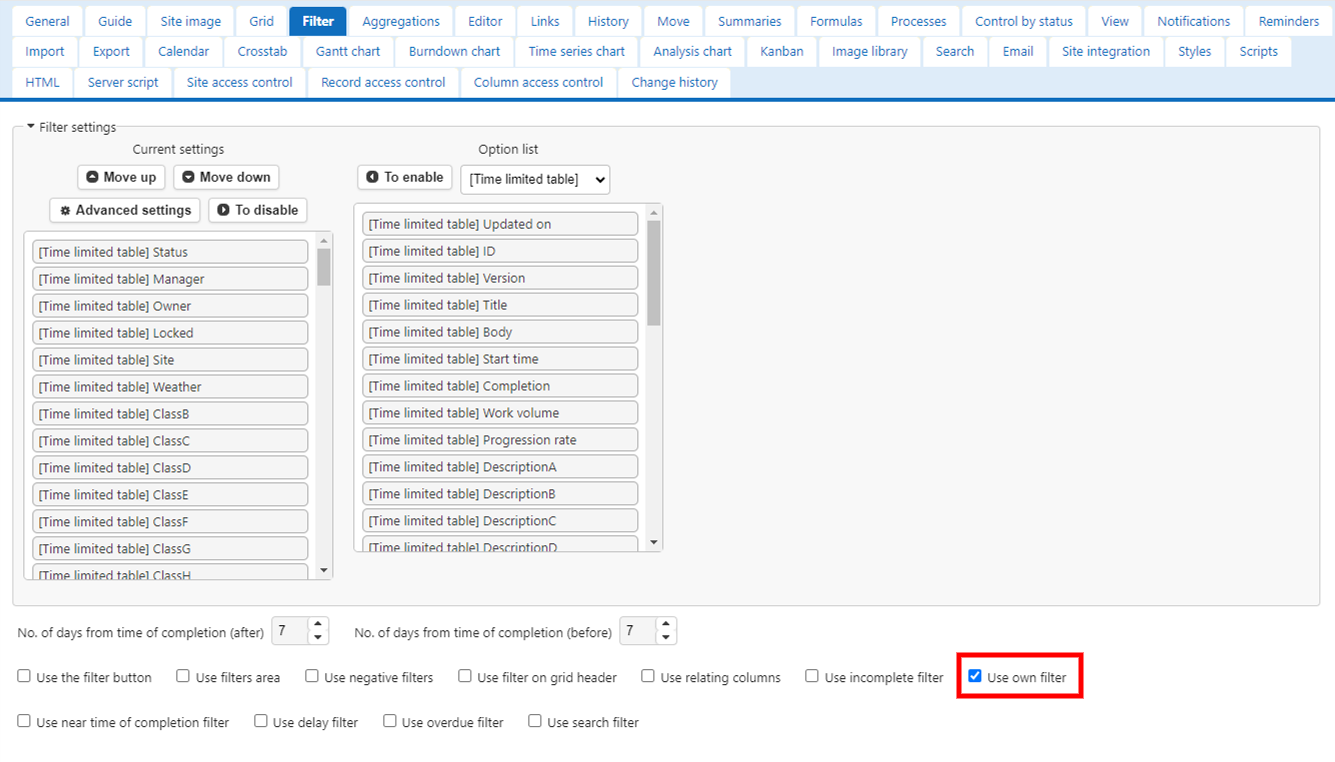Select Status in current settings list
Screen dimensions: 1335x762
click(x=170, y=252)
